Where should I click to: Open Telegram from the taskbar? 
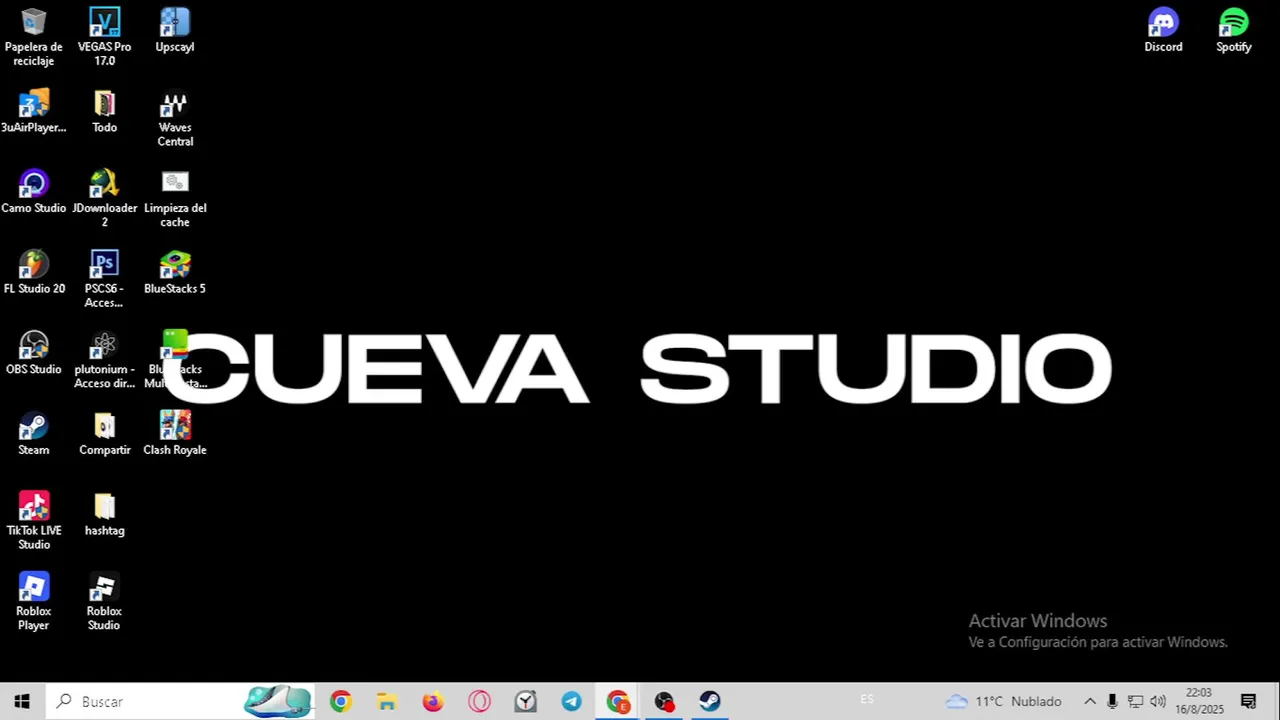tap(571, 701)
